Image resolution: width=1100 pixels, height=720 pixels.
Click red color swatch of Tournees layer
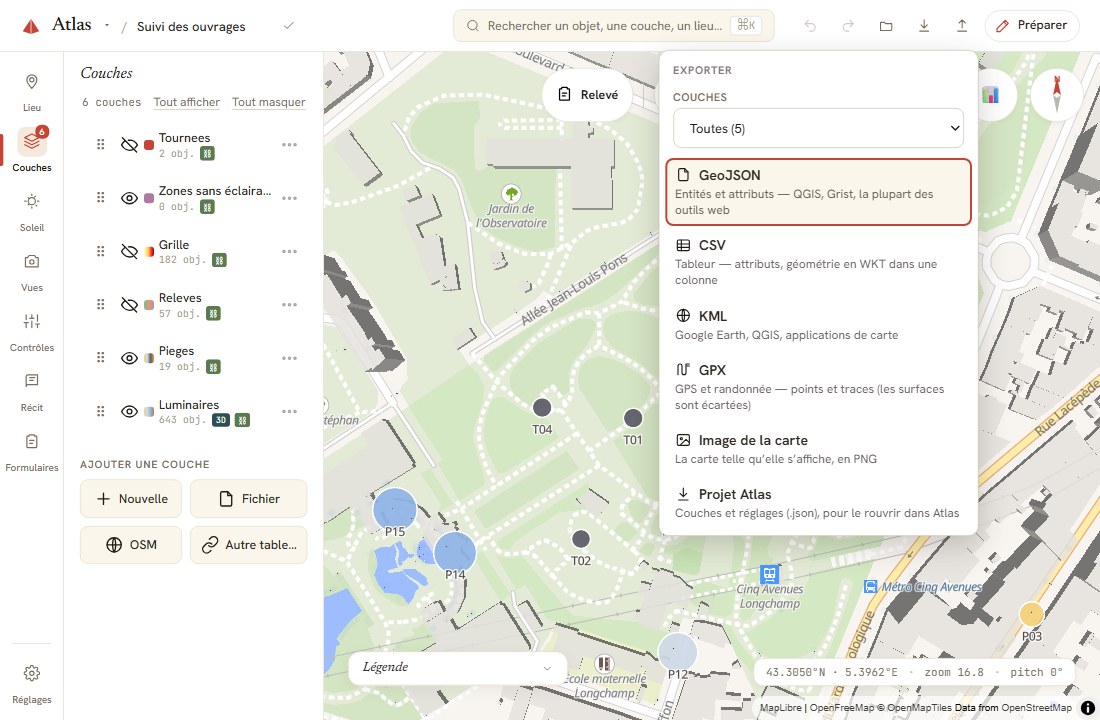[x=149, y=145]
